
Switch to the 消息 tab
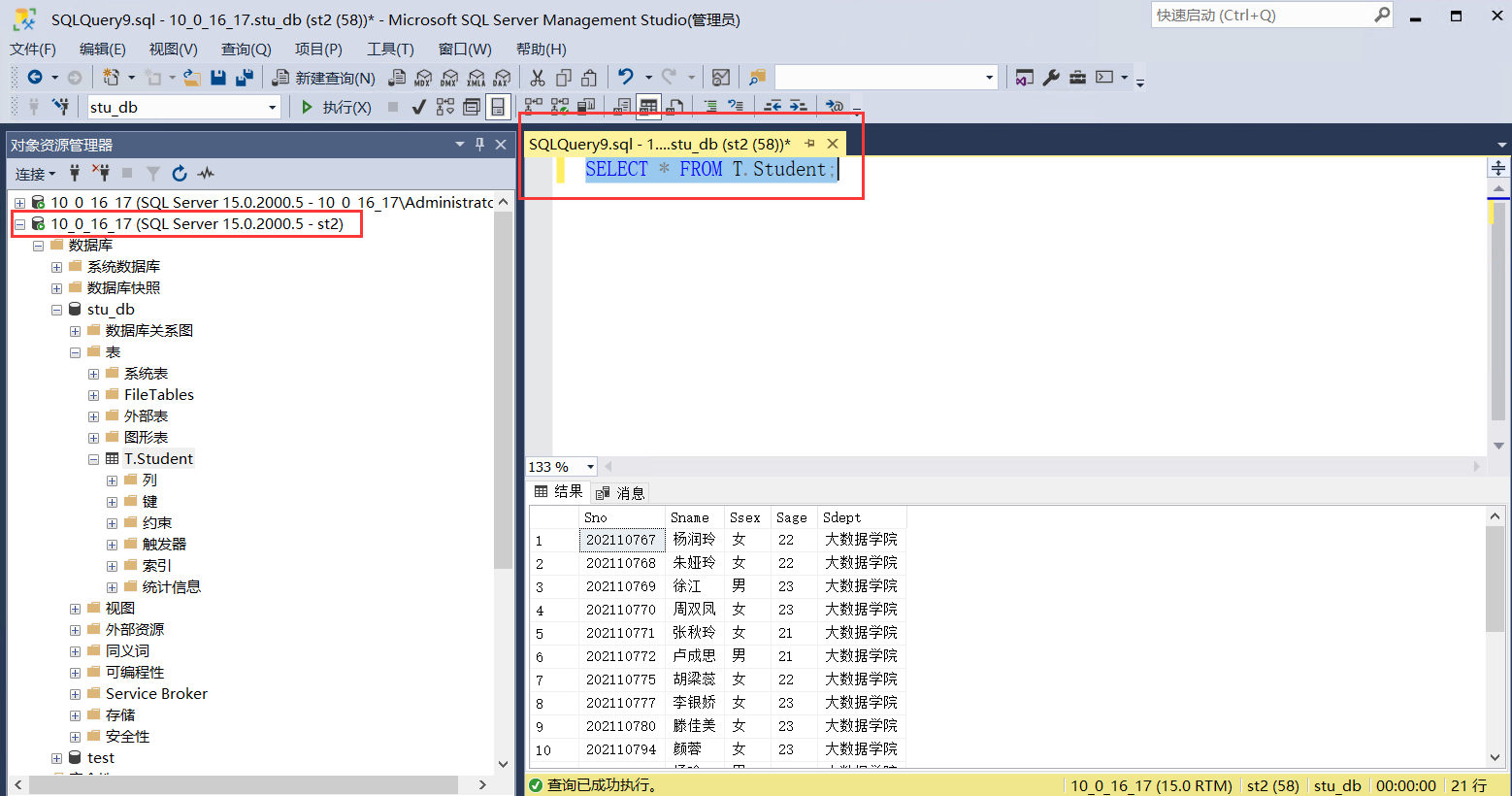tap(620, 492)
